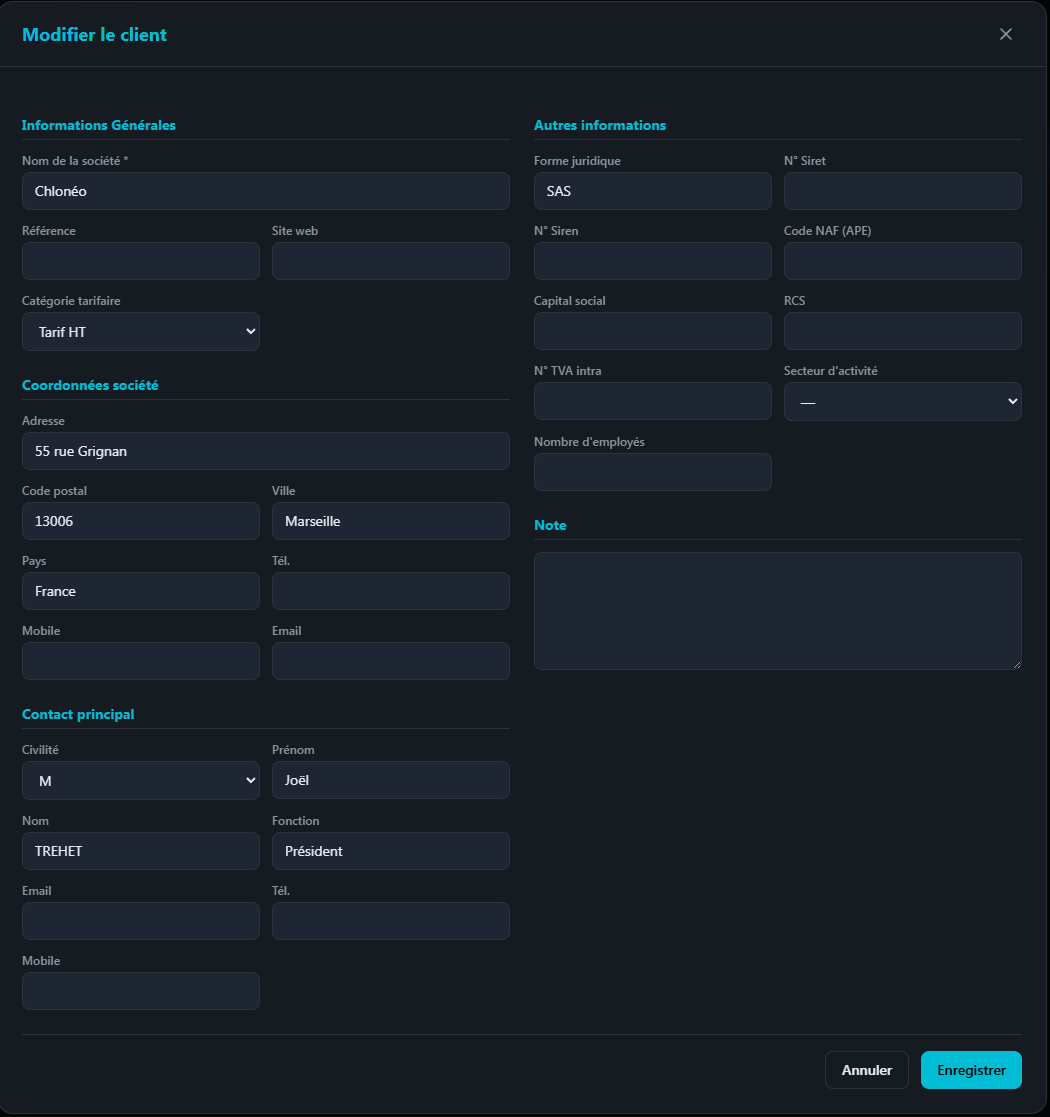Open the Civilité dropdown
The height and width of the screenshot is (1117, 1050).
pos(141,780)
